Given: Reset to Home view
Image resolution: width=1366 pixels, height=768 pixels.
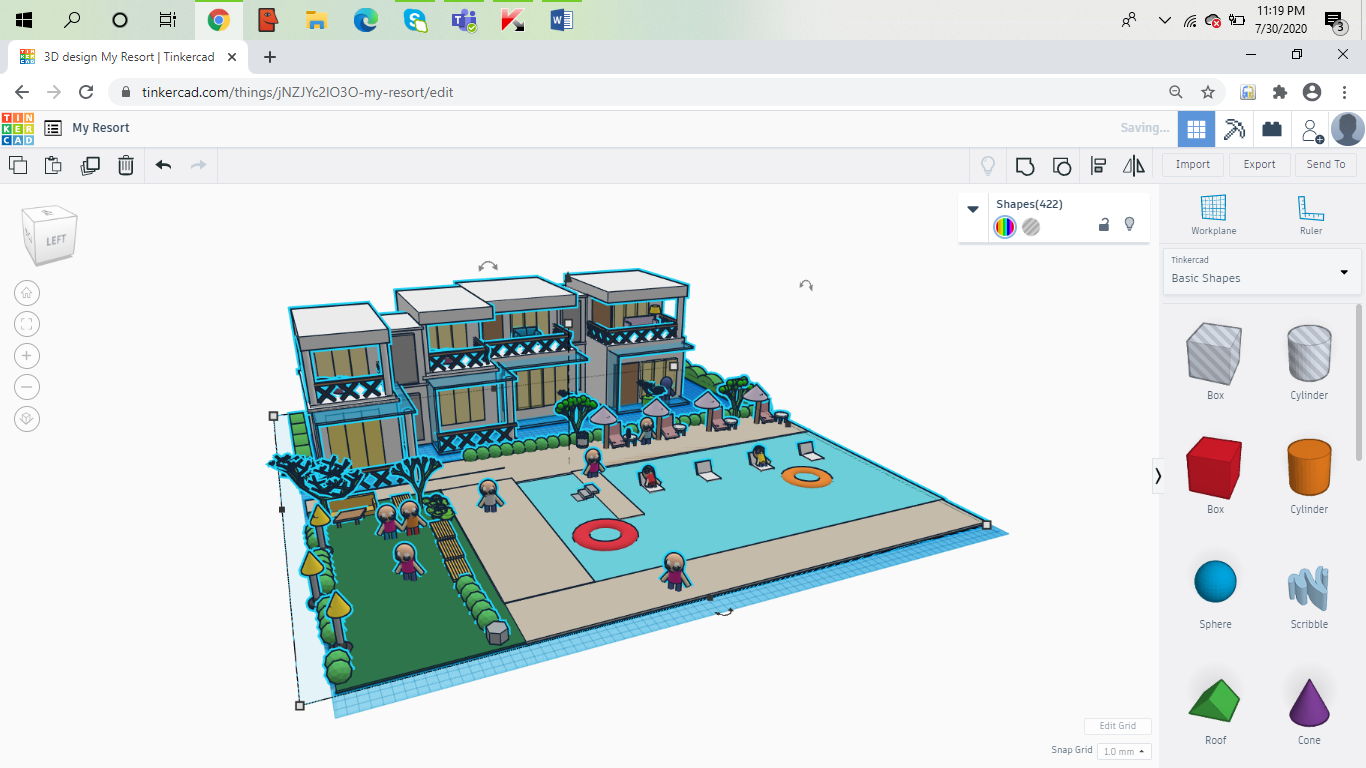Looking at the screenshot, I should tap(27, 292).
